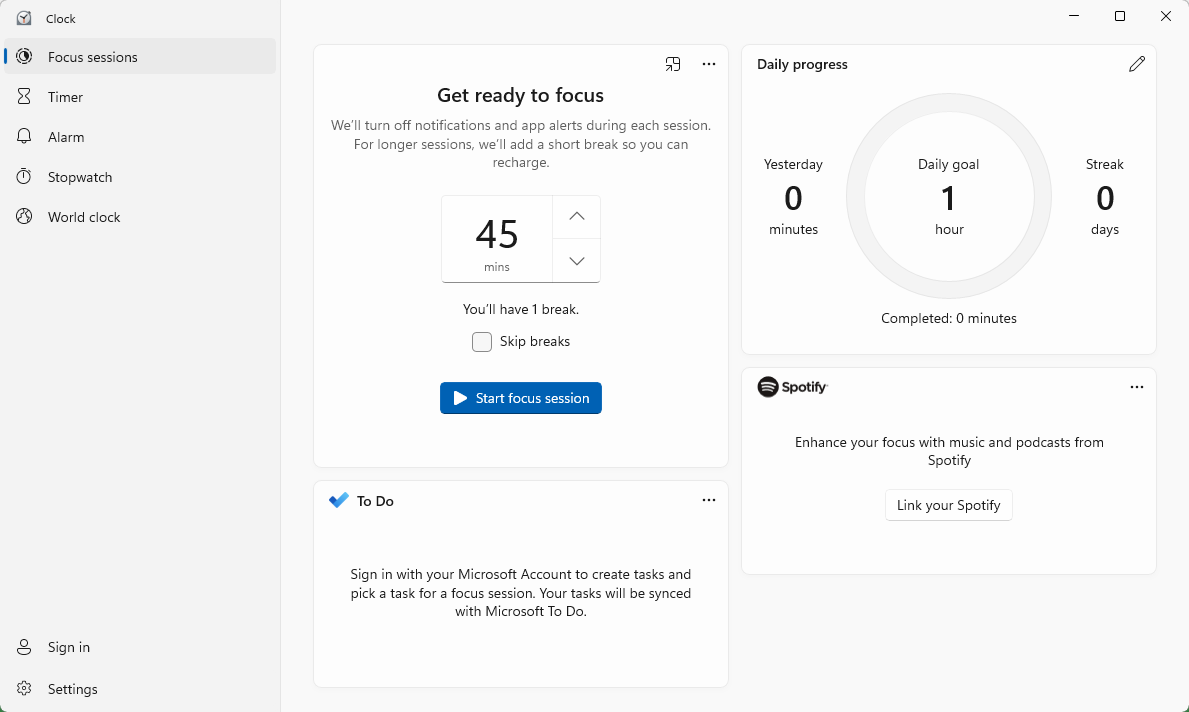Start focus session button
This screenshot has width=1189, height=712.
click(521, 398)
